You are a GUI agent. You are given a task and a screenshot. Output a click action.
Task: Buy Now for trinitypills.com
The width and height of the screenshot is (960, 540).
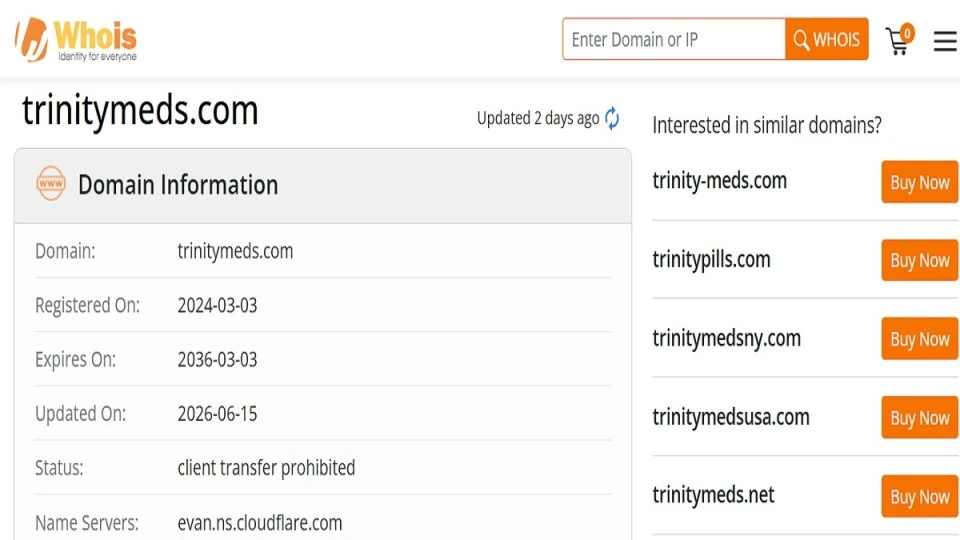[920, 260]
